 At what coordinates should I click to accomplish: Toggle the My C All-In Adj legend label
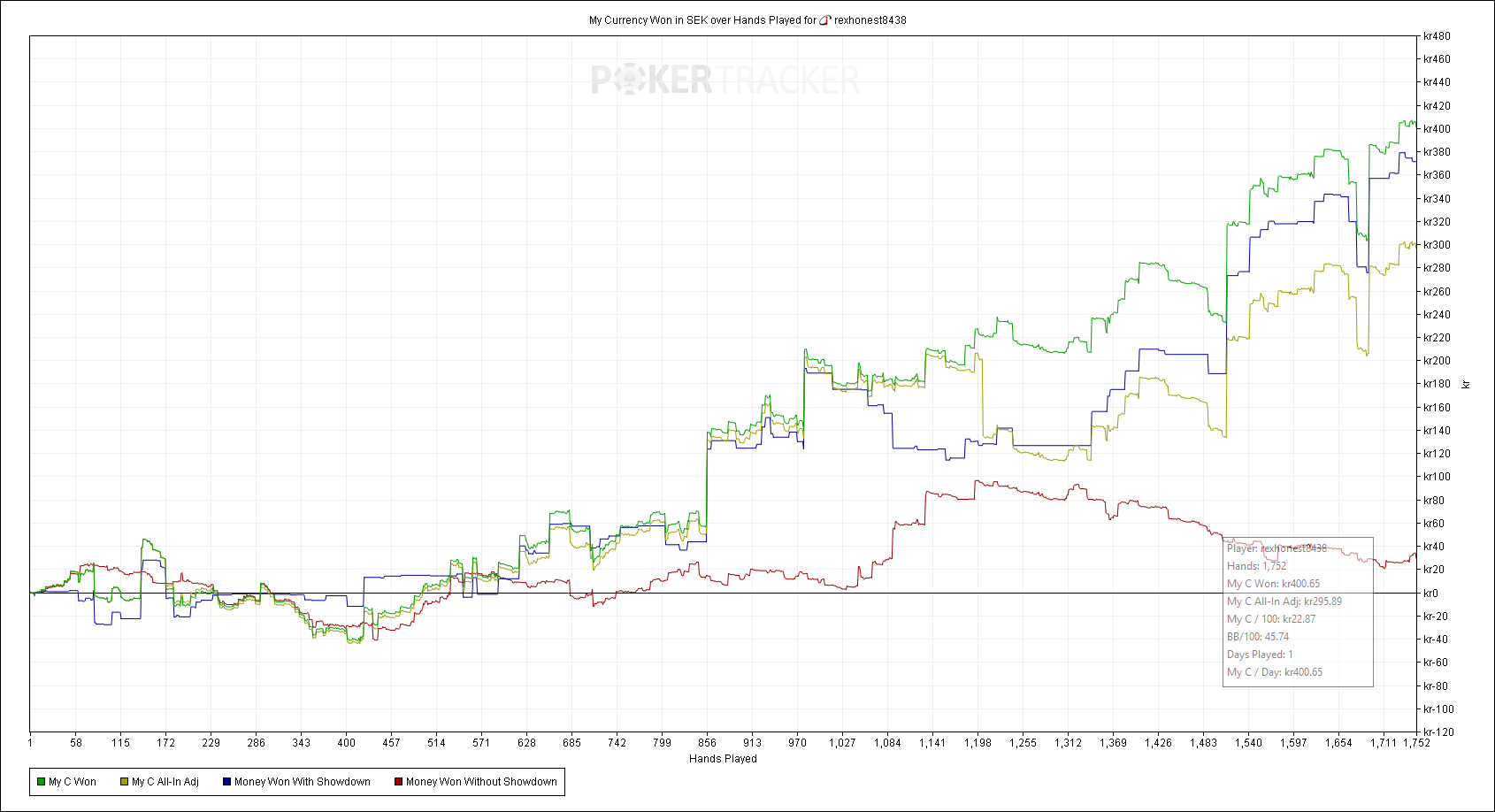(x=165, y=782)
